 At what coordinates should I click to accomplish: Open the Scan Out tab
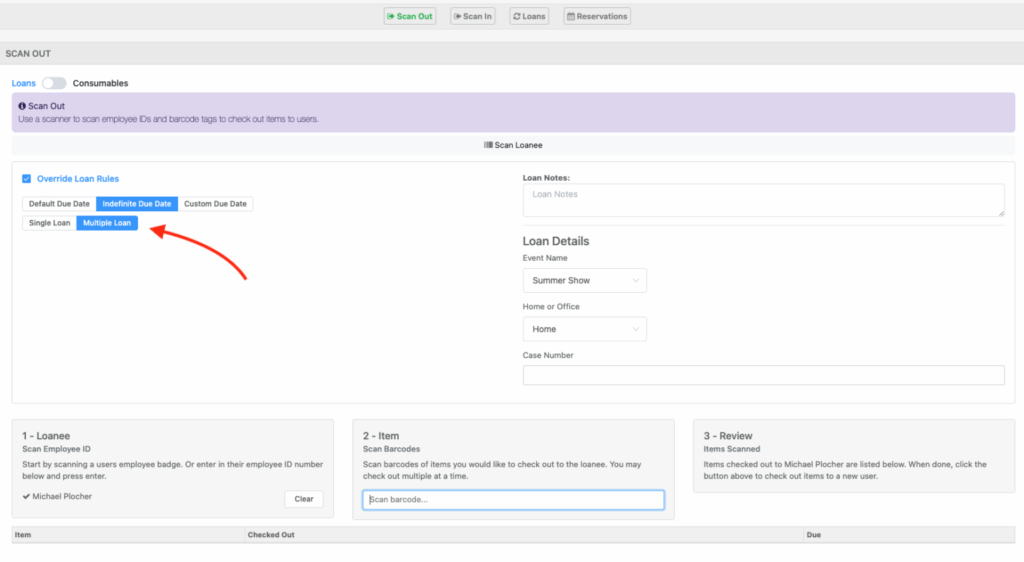click(x=409, y=16)
